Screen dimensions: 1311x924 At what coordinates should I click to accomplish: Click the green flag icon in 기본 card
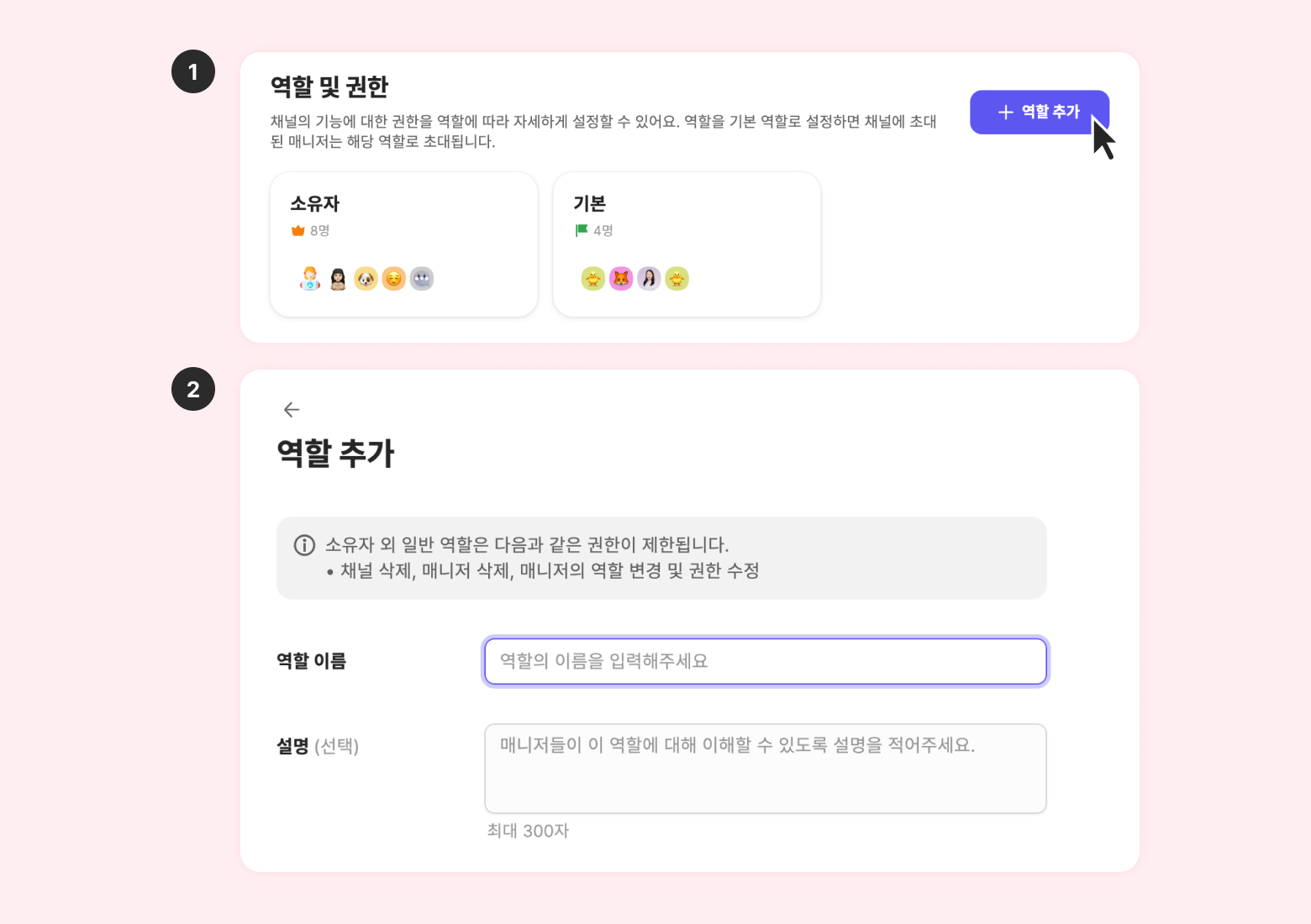point(582,230)
